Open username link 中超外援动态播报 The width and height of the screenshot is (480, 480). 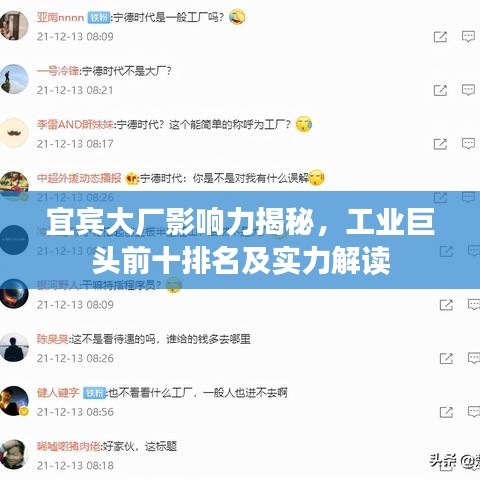click(x=79, y=178)
